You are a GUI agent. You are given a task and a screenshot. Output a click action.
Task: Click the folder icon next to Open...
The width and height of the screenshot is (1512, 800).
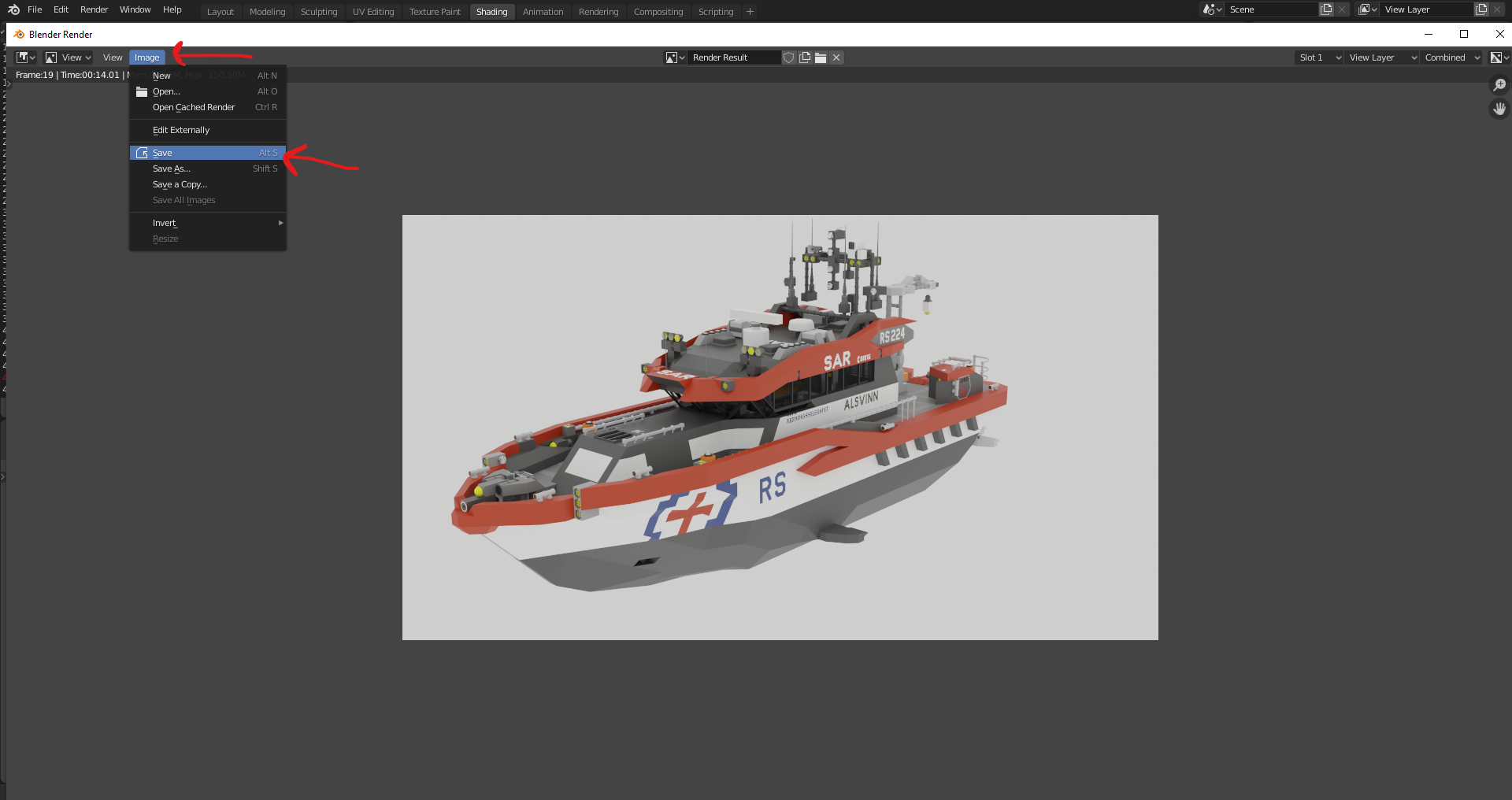point(142,91)
